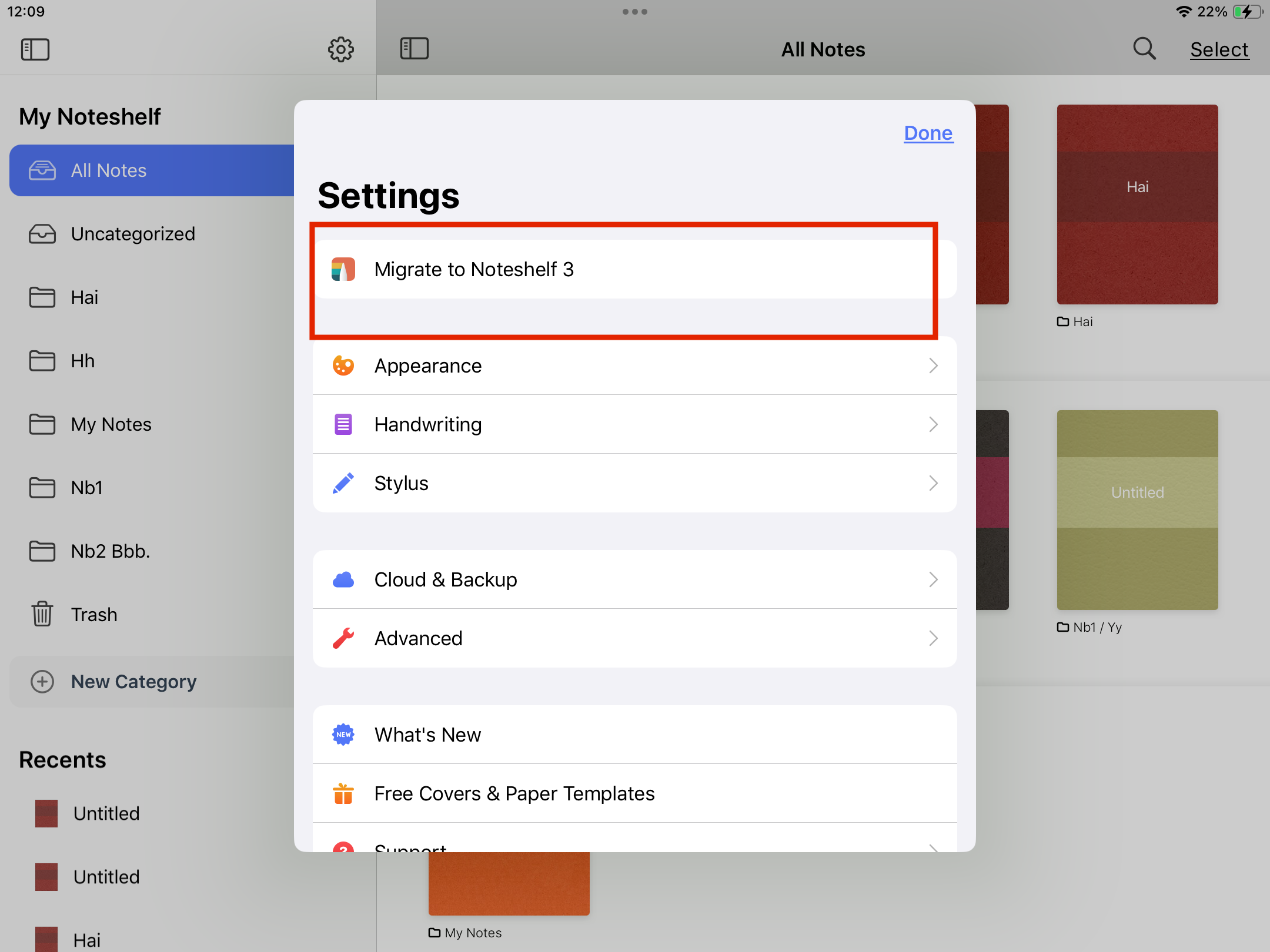The height and width of the screenshot is (952, 1270).
Task: Open the Advanced settings label
Action: [x=419, y=638]
